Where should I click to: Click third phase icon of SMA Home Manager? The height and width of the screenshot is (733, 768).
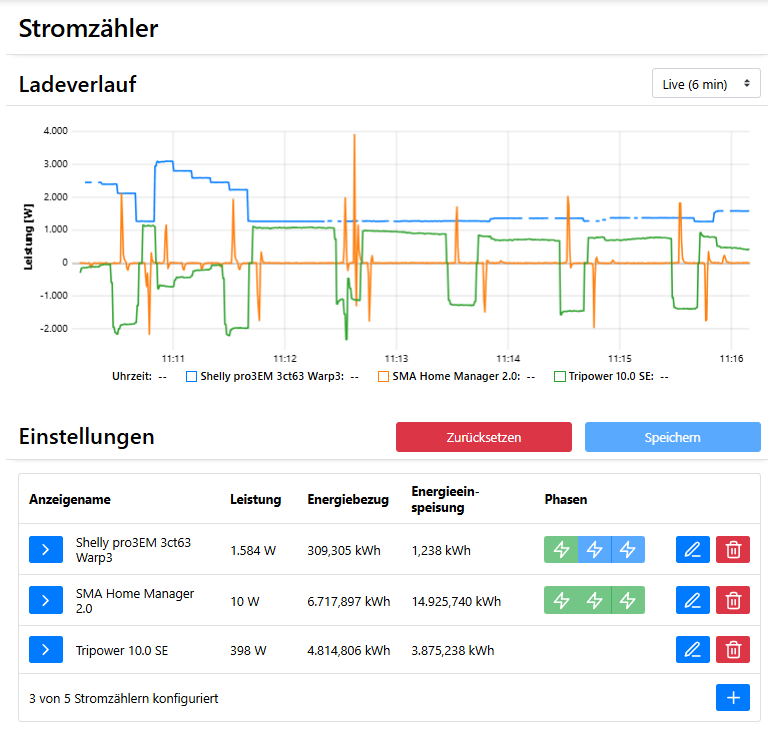pyautogui.click(x=627, y=600)
